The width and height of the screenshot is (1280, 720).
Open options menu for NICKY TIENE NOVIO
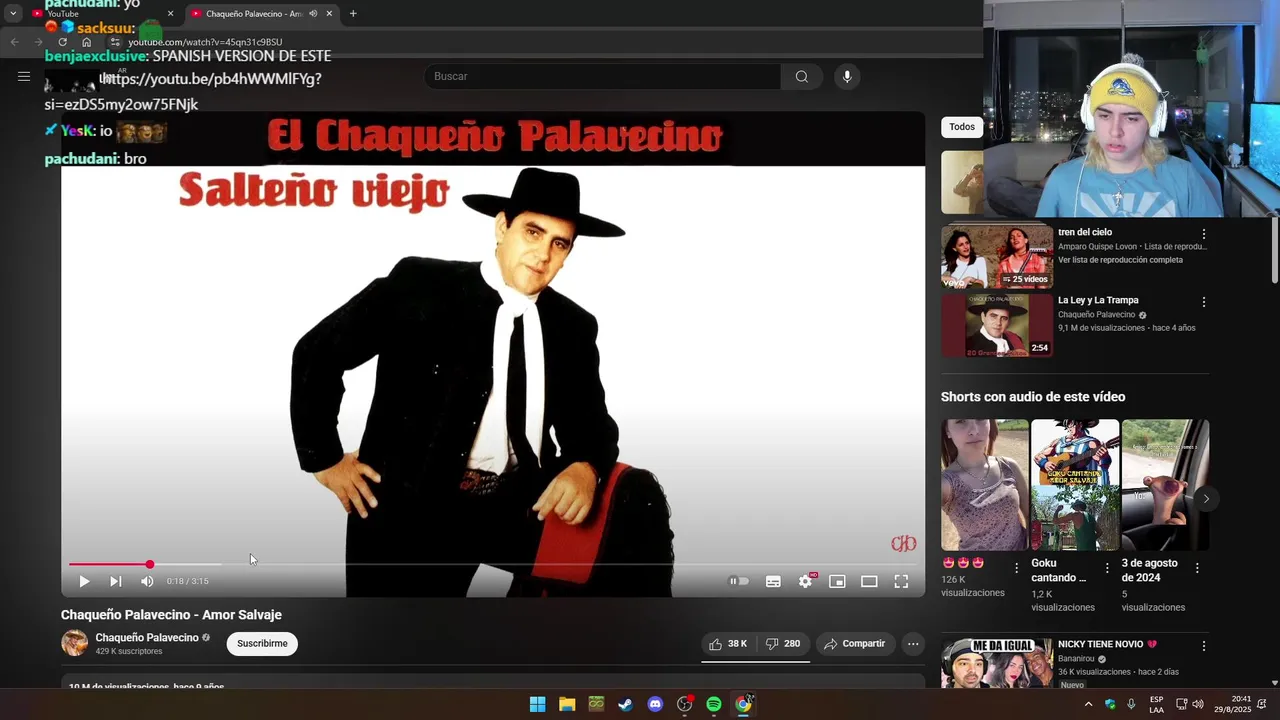pos(1204,646)
